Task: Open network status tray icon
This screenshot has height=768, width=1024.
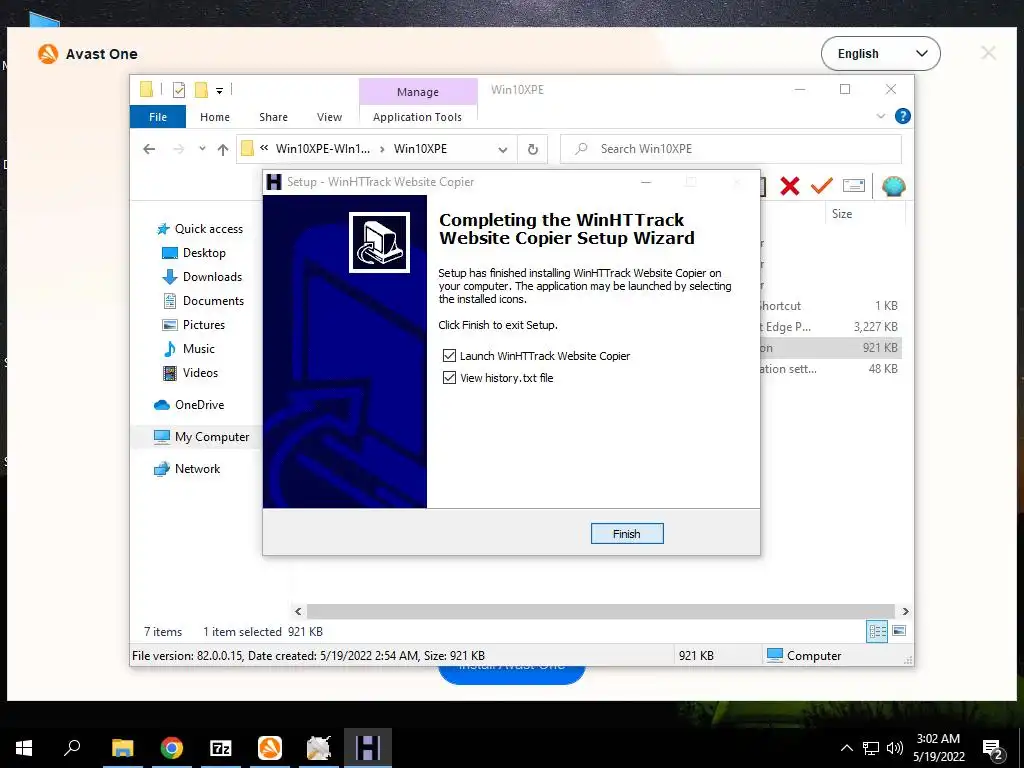Action: click(x=871, y=748)
